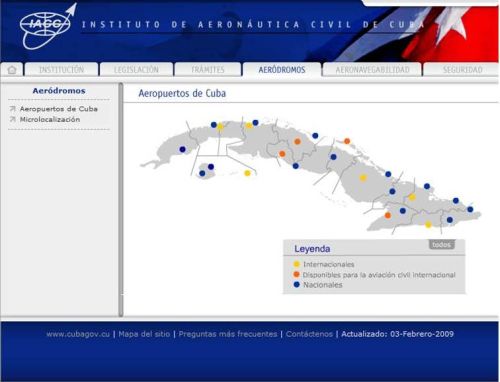Switch to the Aeronavegabilidad tab
The width and height of the screenshot is (500, 382).
point(372,70)
